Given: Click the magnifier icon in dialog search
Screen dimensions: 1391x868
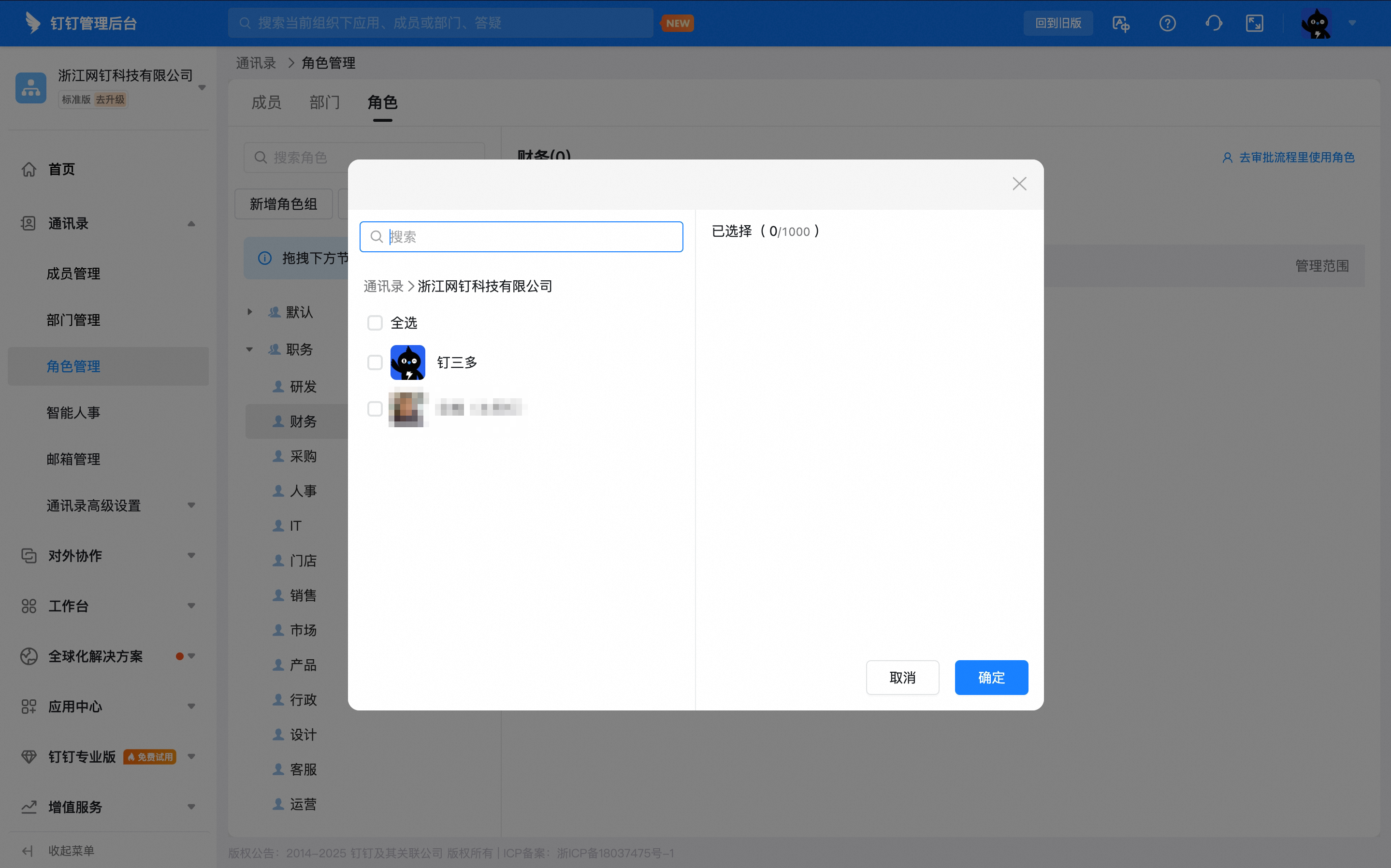Looking at the screenshot, I should point(377,236).
